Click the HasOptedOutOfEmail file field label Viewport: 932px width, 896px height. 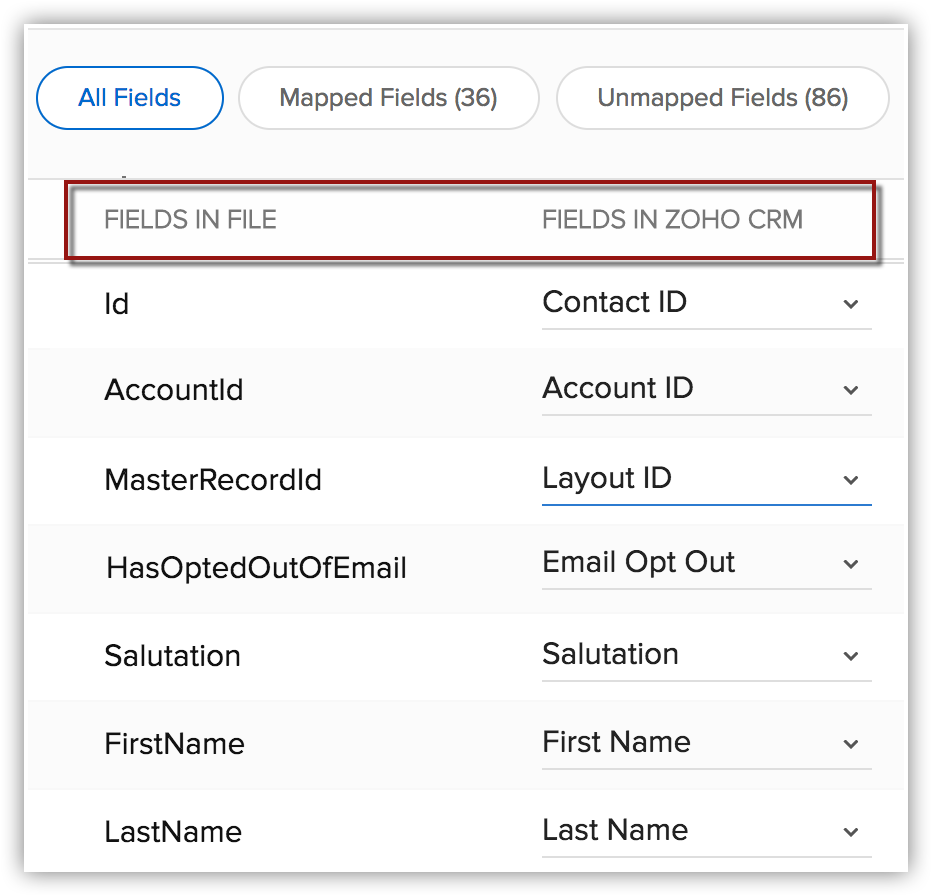[x=256, y=569]
